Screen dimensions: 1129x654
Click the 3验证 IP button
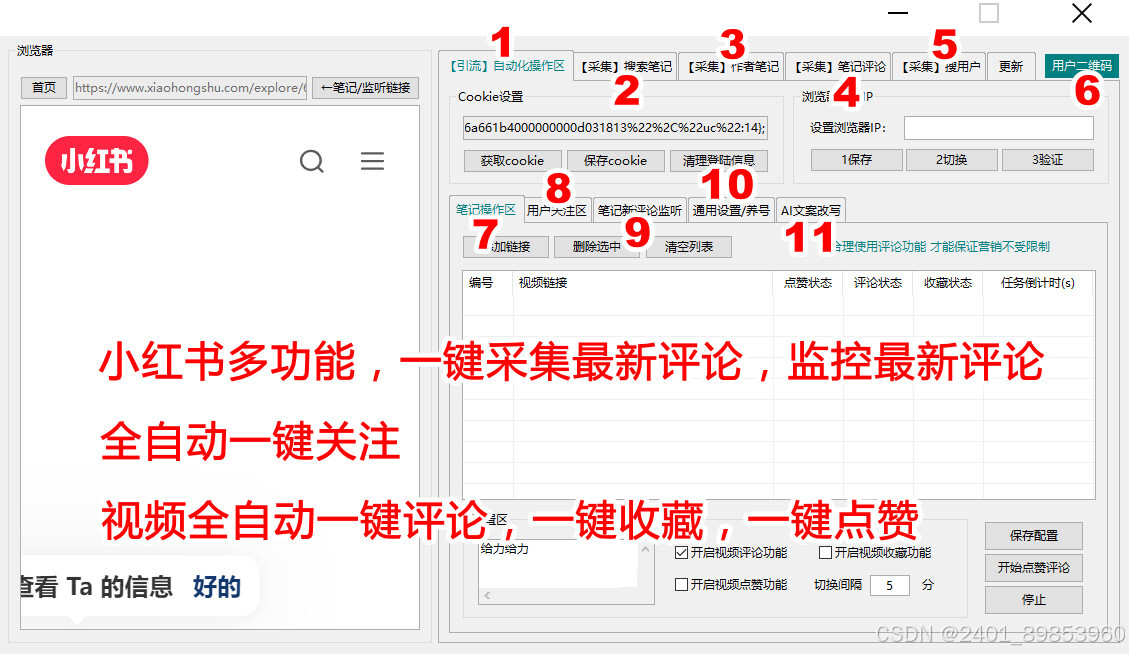[1048, 159]
